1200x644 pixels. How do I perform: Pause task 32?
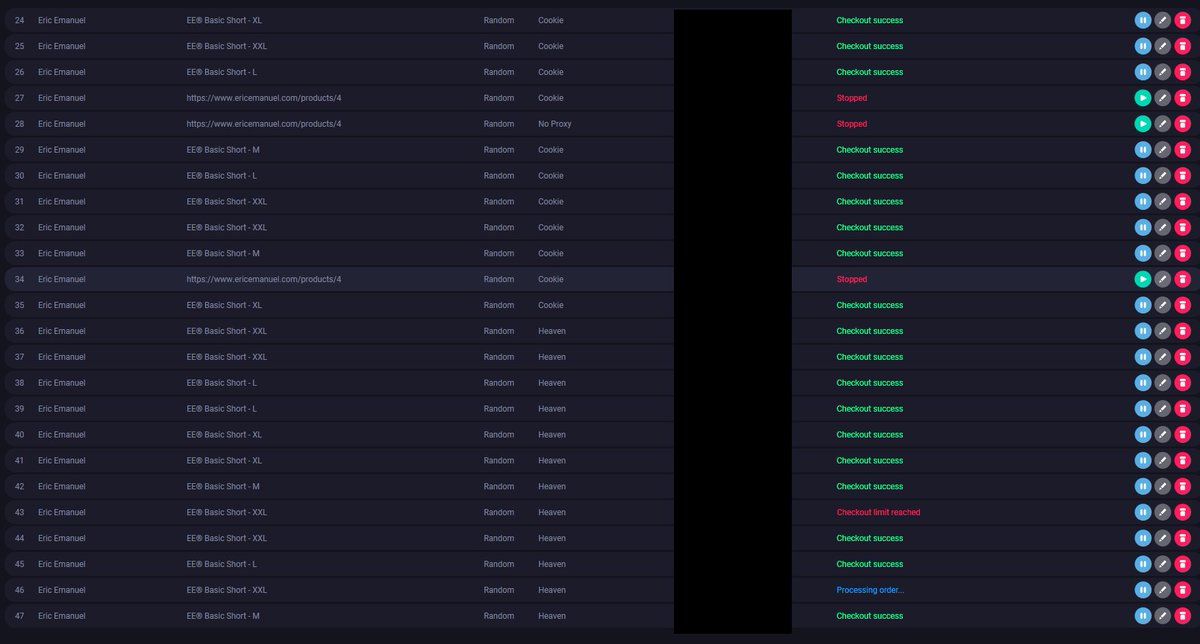[x=1143, y=227]
